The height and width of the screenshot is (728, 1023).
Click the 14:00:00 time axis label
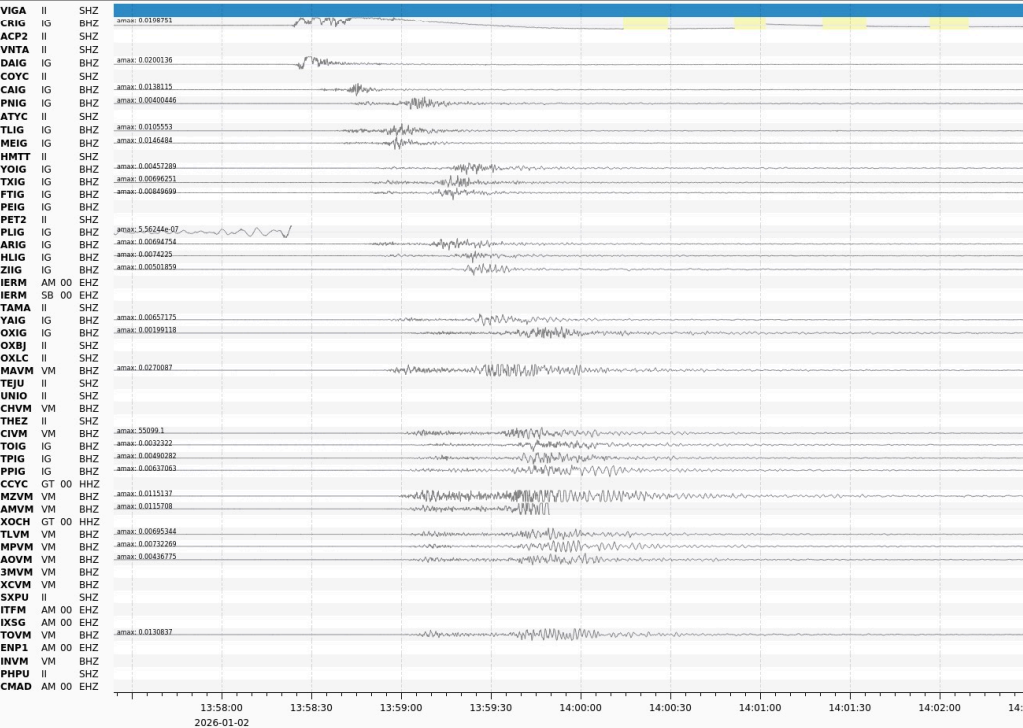pyautogui.click(x=580, y=706)
